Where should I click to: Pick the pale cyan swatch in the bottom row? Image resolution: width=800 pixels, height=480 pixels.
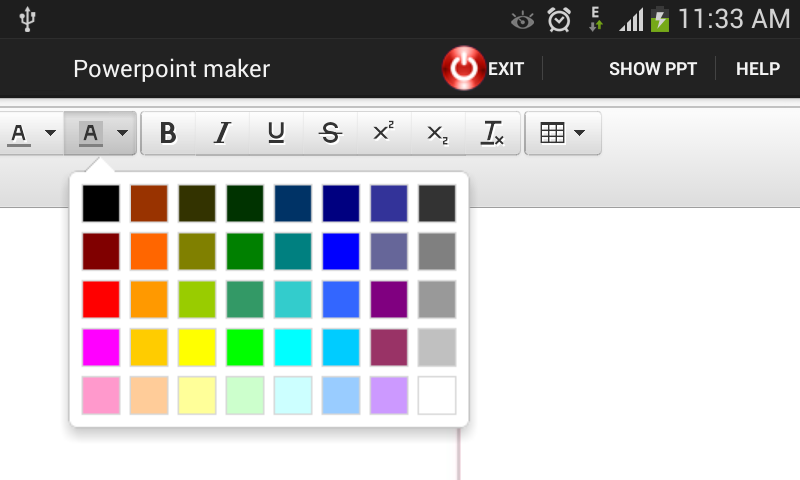(293, 395)
